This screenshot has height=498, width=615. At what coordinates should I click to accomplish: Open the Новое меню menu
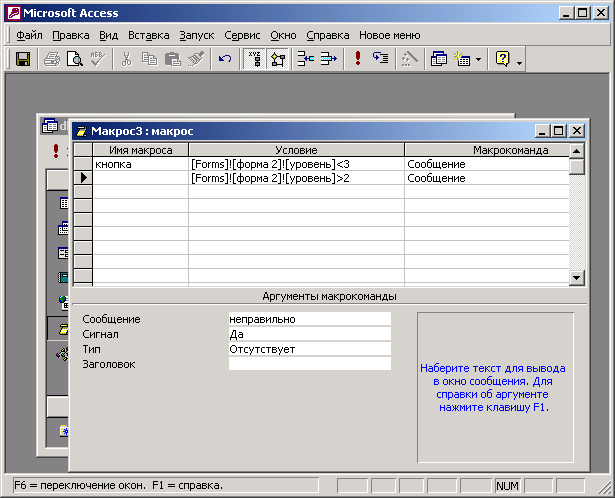click(389, 35)
